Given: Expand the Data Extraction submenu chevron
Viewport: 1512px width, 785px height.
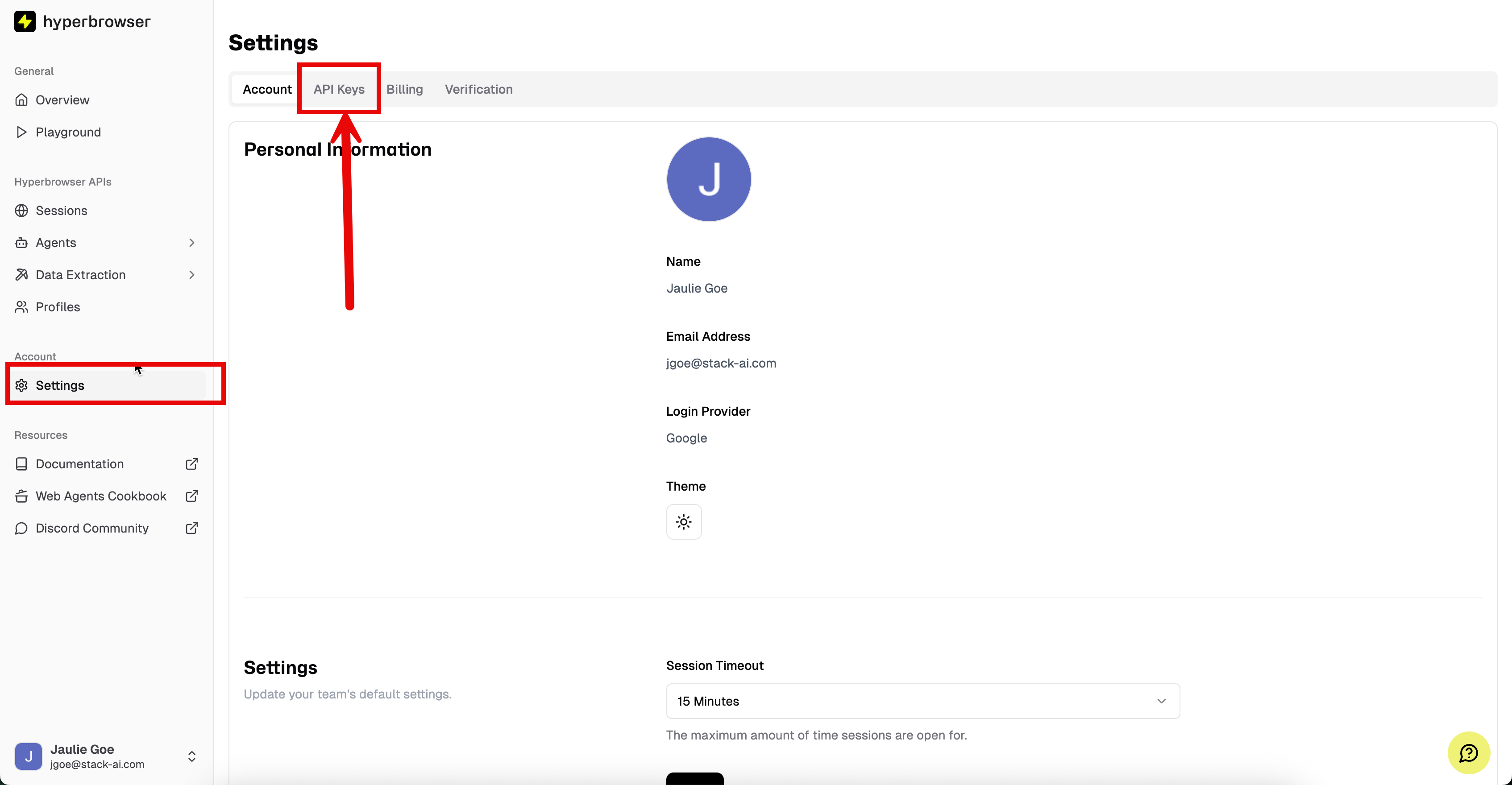Looking at the screenshot, I should tap(192, 275).
